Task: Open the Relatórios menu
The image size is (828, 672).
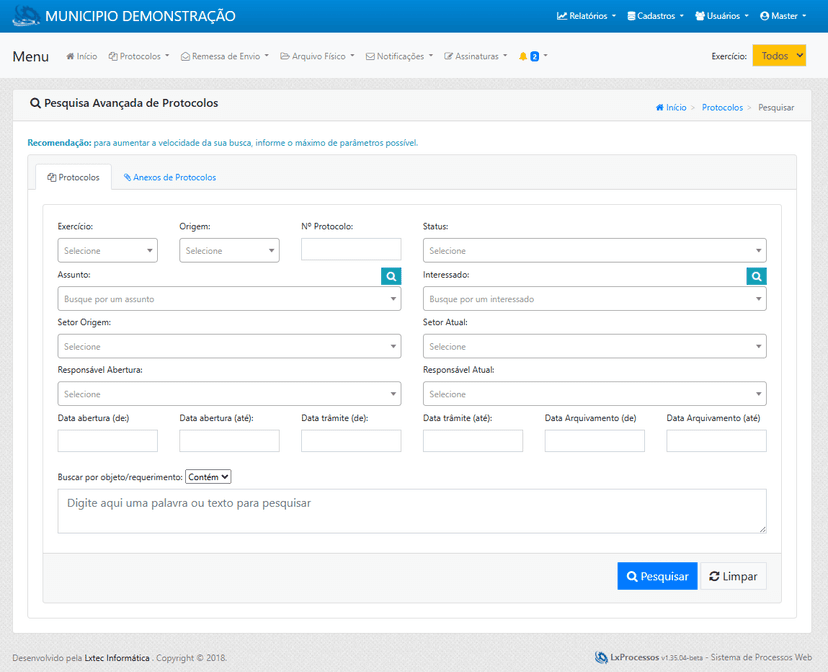Action: (586, 16)
